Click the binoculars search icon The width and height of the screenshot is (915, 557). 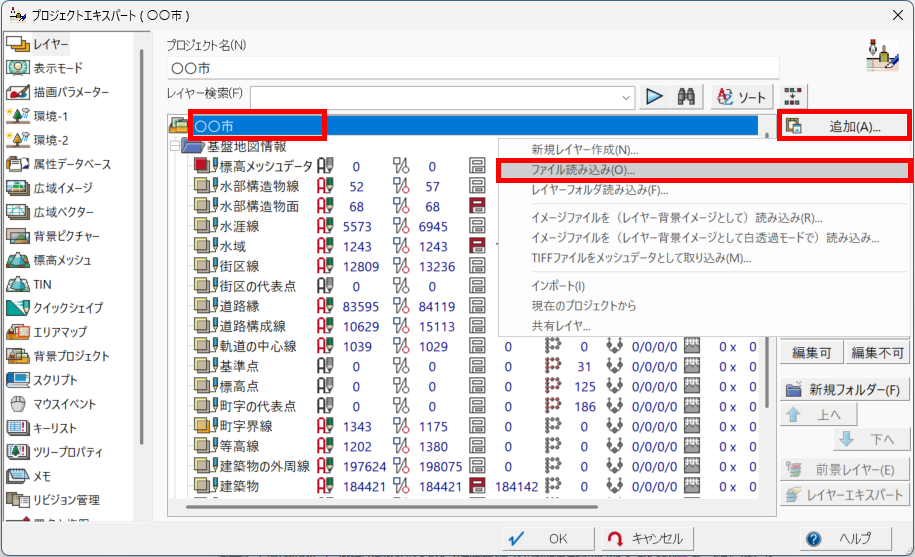687,97
